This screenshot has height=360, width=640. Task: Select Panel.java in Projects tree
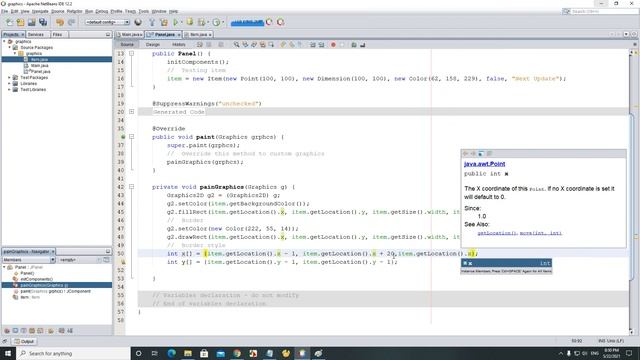tap(40, 71)
